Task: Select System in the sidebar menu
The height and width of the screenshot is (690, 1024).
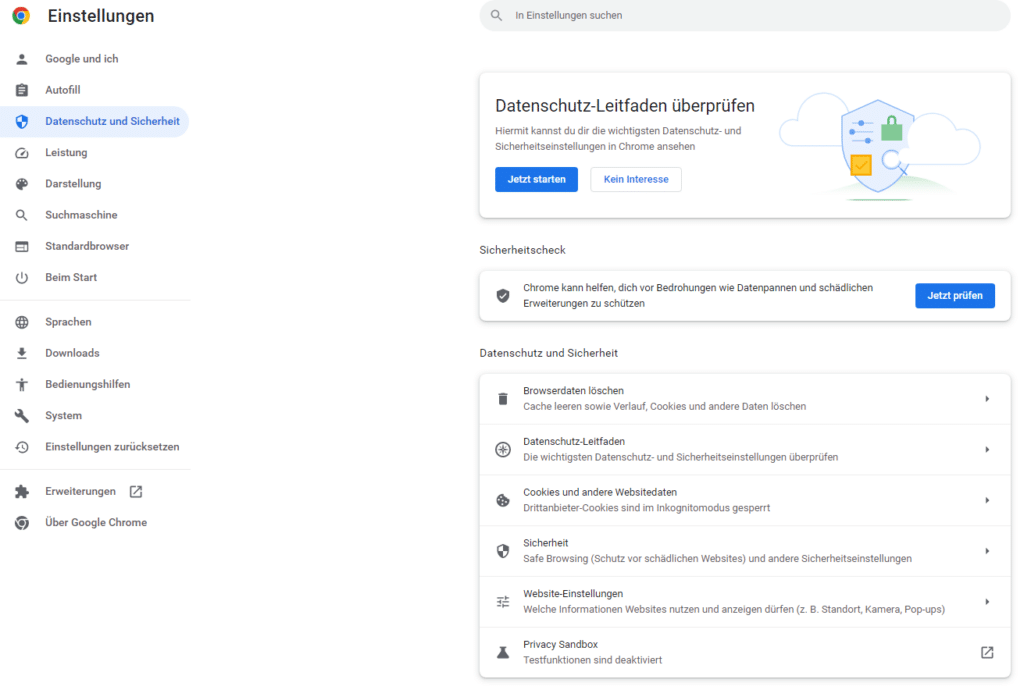Action: tap(63, 416)
